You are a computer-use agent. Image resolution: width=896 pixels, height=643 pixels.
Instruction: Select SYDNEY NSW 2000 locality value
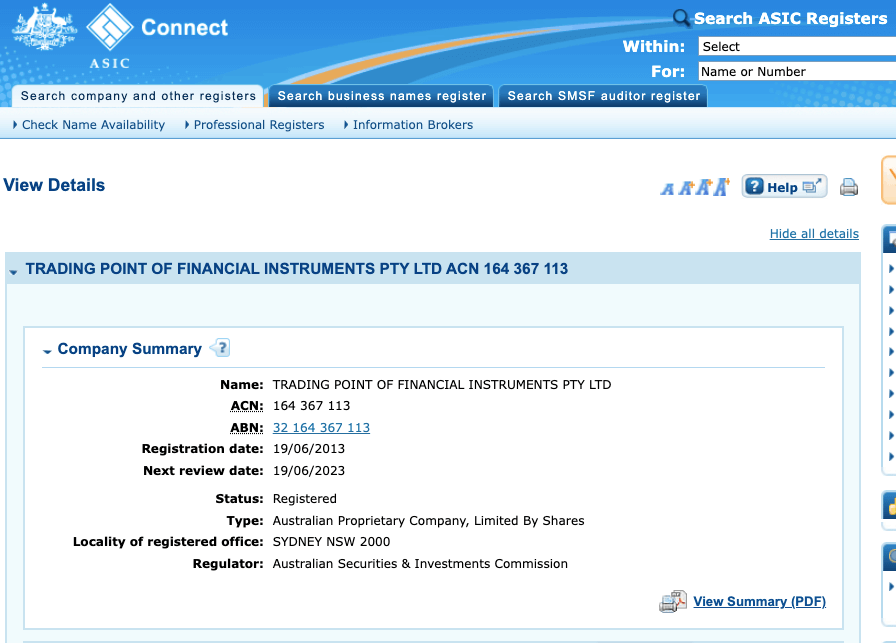point(331,542)
